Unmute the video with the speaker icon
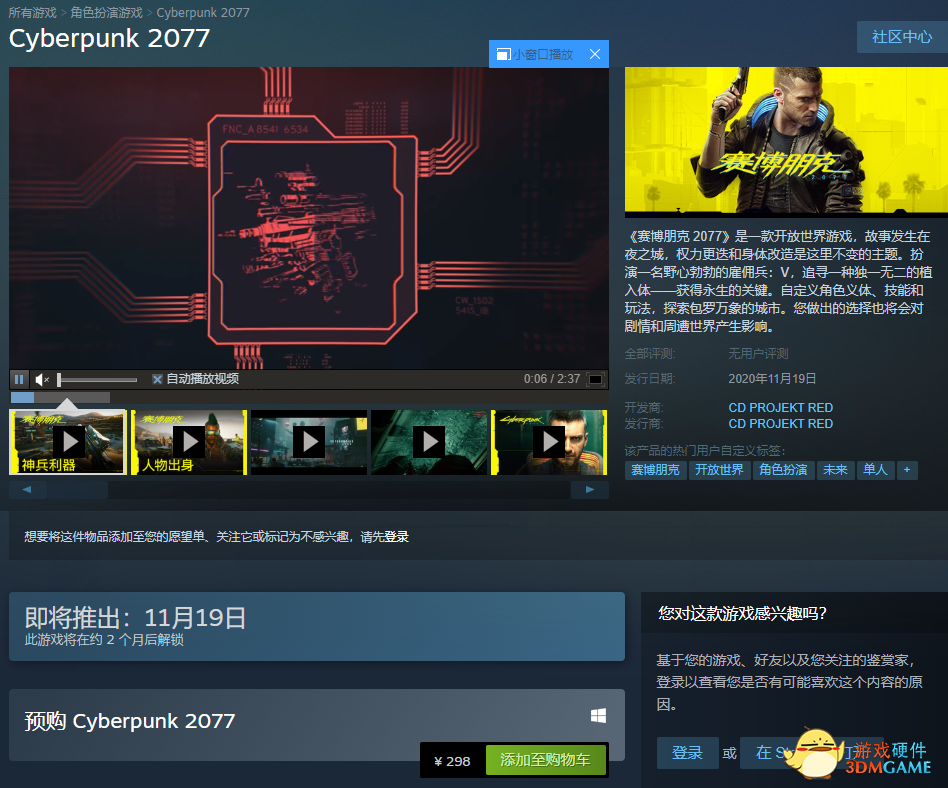This screenshot has width=948, height=788. point(42,379)
